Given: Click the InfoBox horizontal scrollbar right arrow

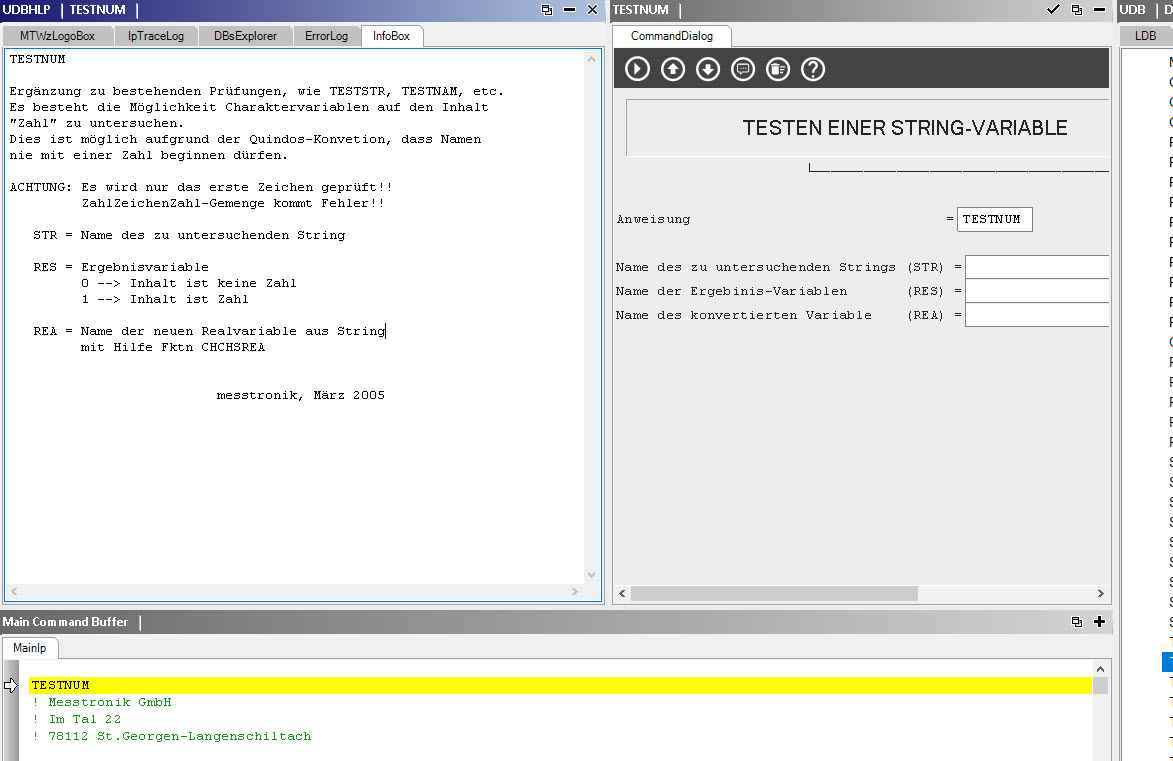Looking at the screenshot, I should pos(575,591).
